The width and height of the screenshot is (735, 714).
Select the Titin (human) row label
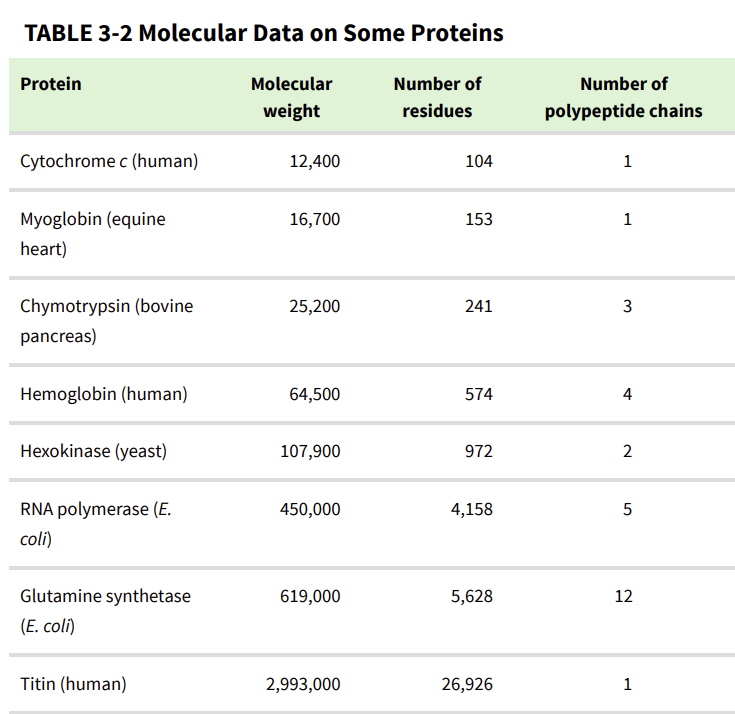[x=73, y=684]
